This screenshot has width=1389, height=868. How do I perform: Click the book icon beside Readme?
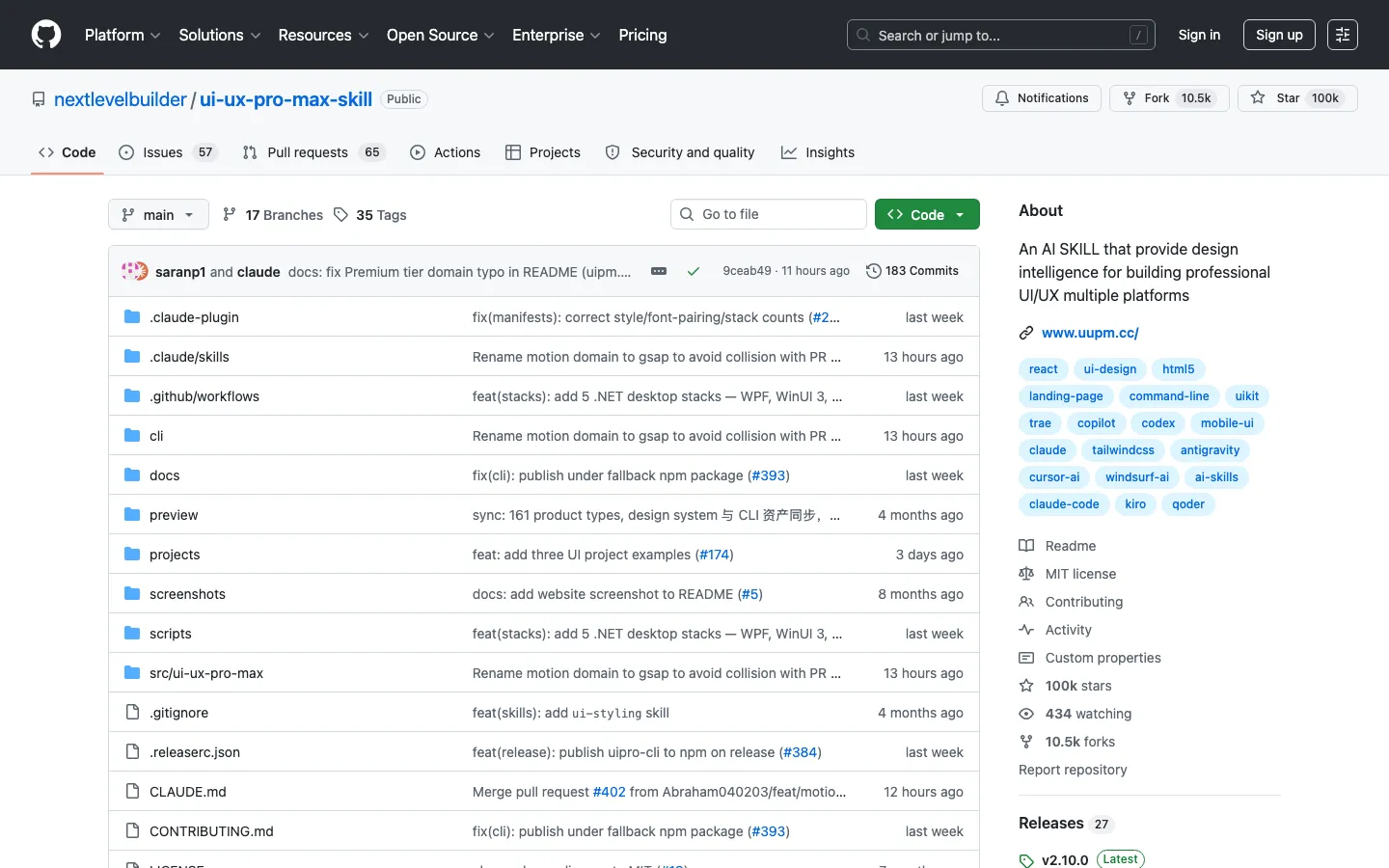click(x=1026, y=546)
